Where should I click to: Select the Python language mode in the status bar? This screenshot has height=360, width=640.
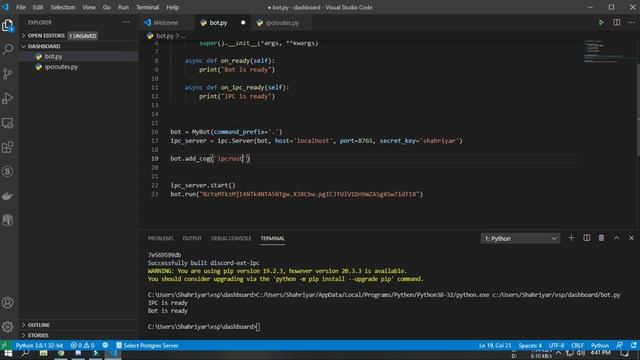600,345
